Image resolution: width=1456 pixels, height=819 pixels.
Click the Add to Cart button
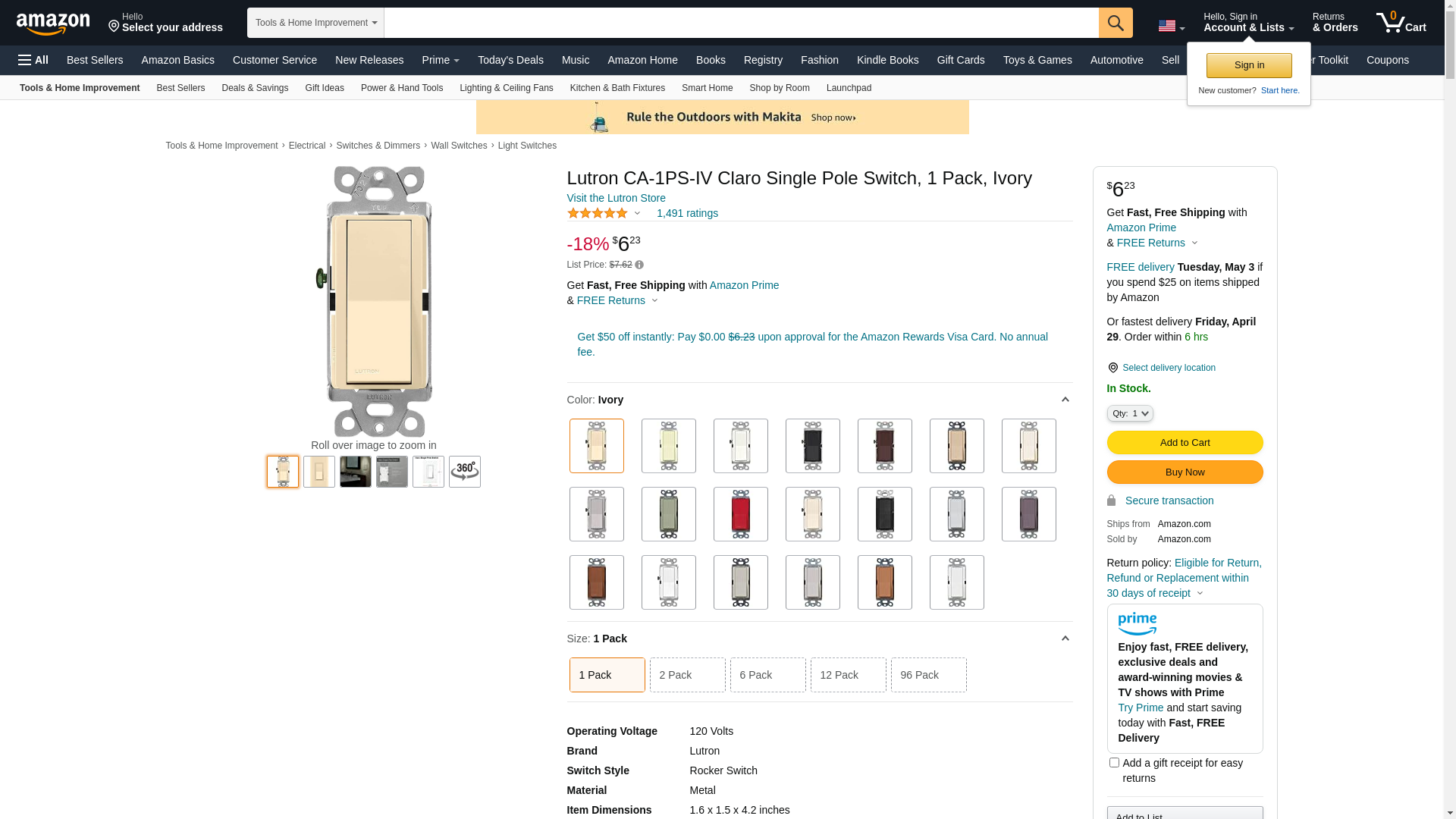(1185, 443)
